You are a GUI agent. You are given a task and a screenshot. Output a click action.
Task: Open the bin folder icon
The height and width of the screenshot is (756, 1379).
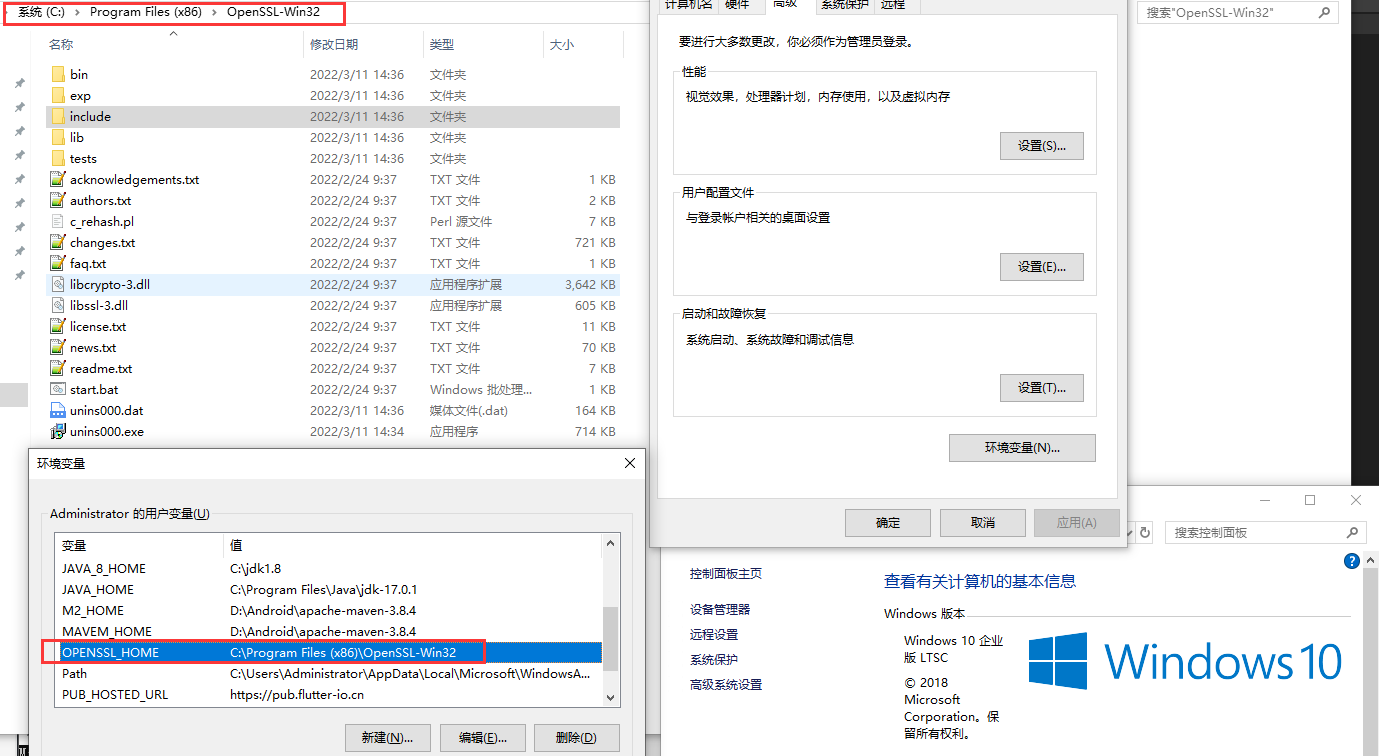(x=58, y=74)
